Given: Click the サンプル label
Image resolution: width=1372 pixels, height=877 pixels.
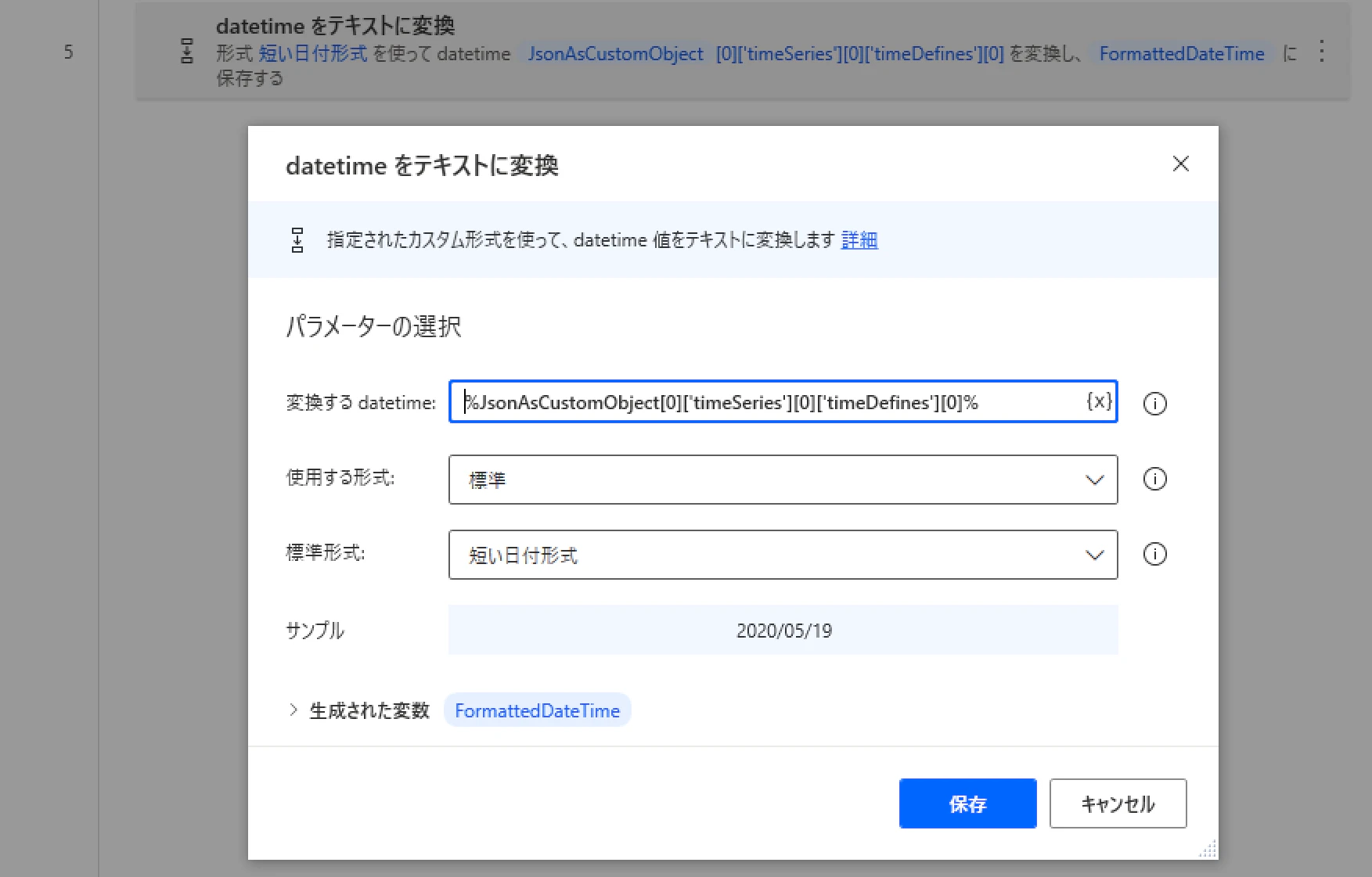Looking at the screenshot, I should click(315, 631).
